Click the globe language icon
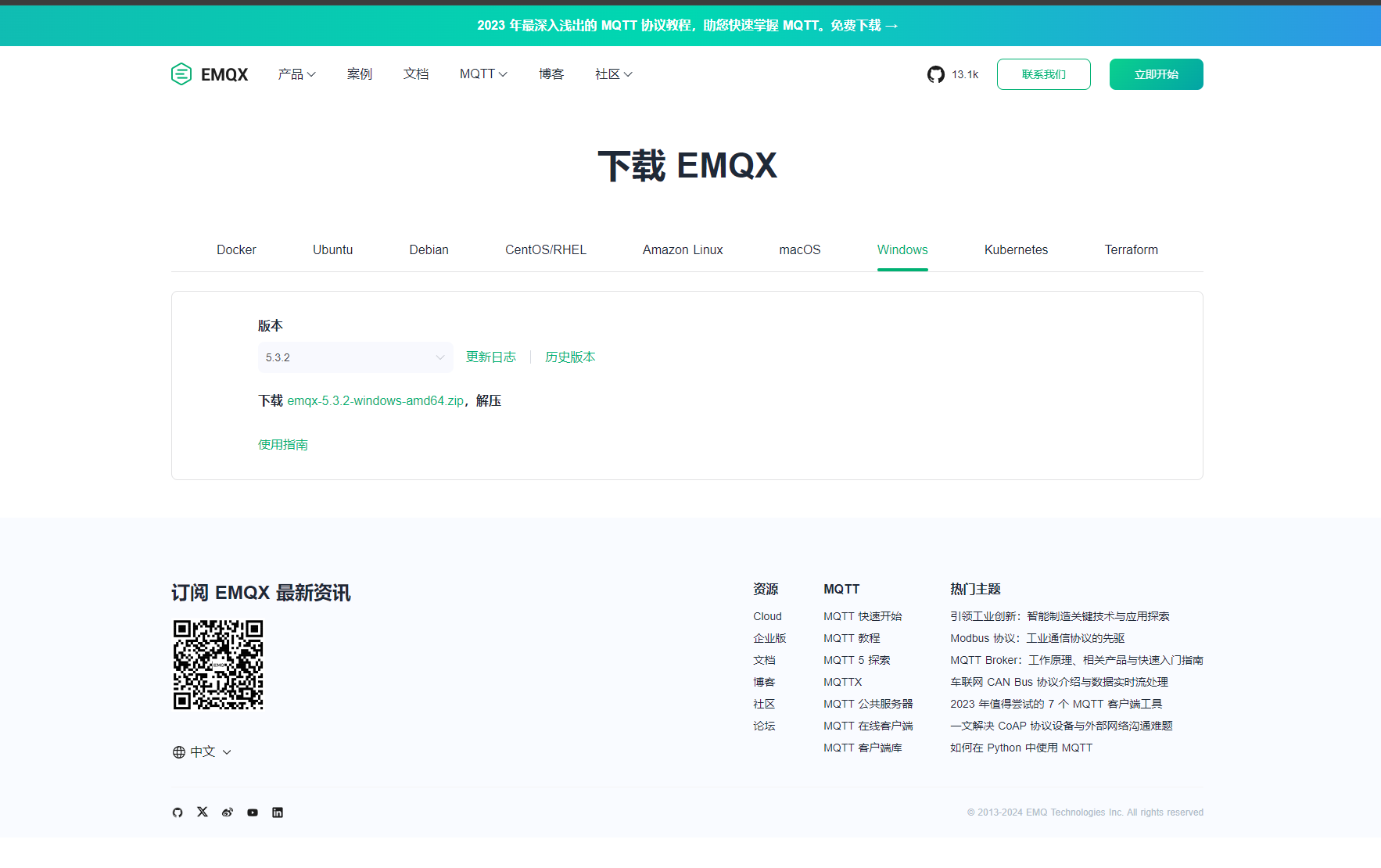Screen dimensions: 1381x868 179,752
